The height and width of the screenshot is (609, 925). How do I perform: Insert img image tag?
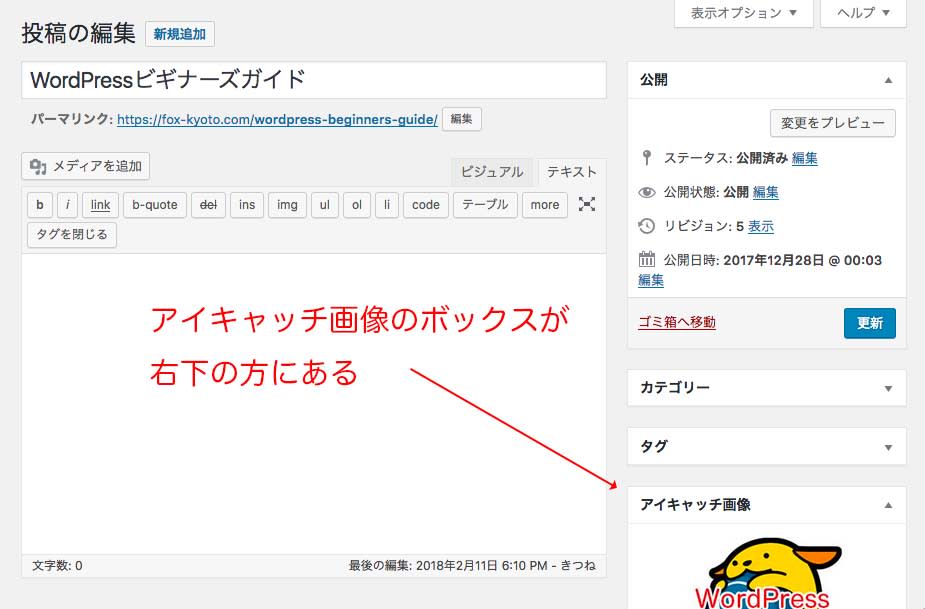tap(287, 205)
